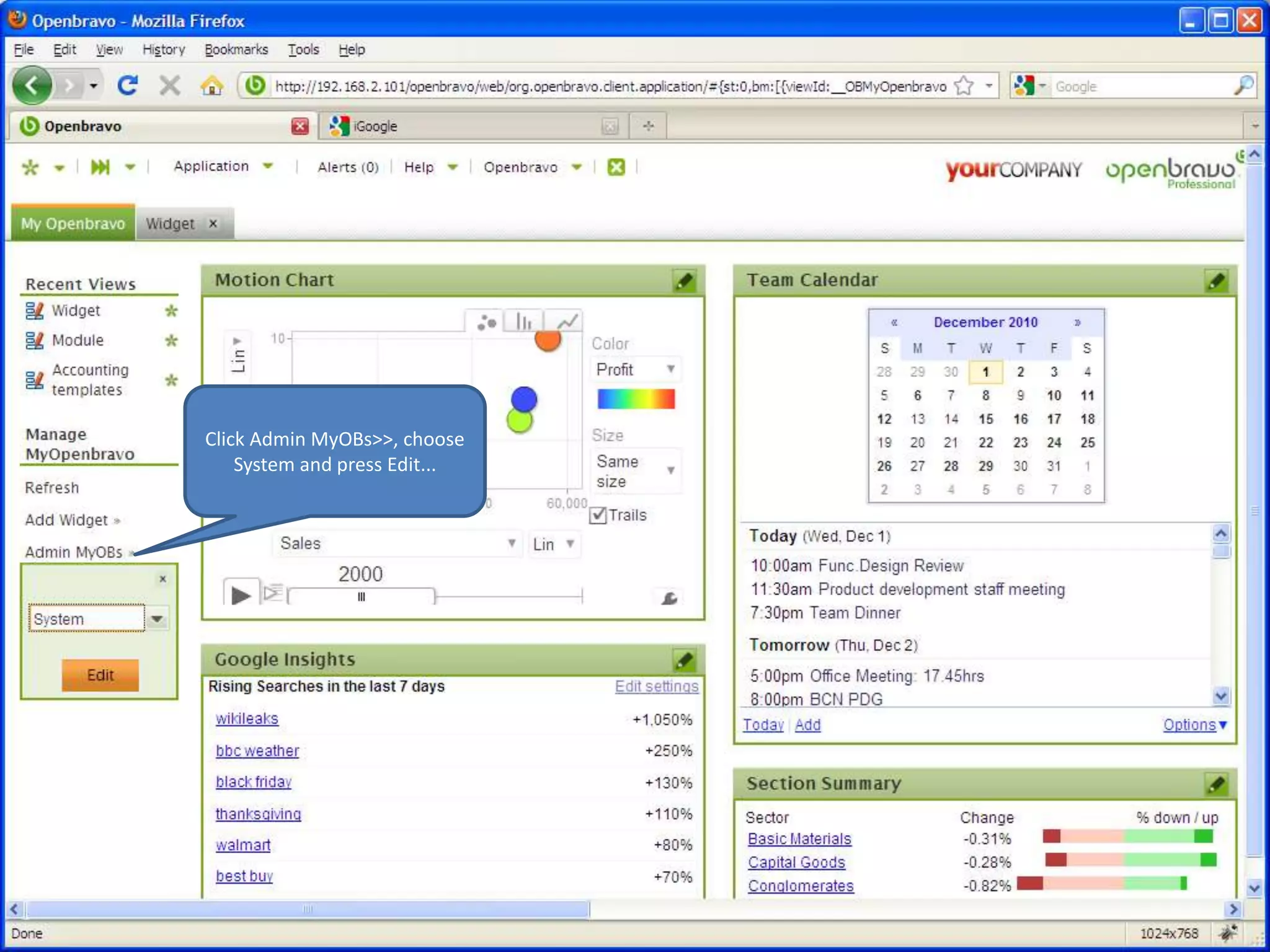Click the green asterisk quick-create icon
1270x952 pixels.
(x=30, y=167)
